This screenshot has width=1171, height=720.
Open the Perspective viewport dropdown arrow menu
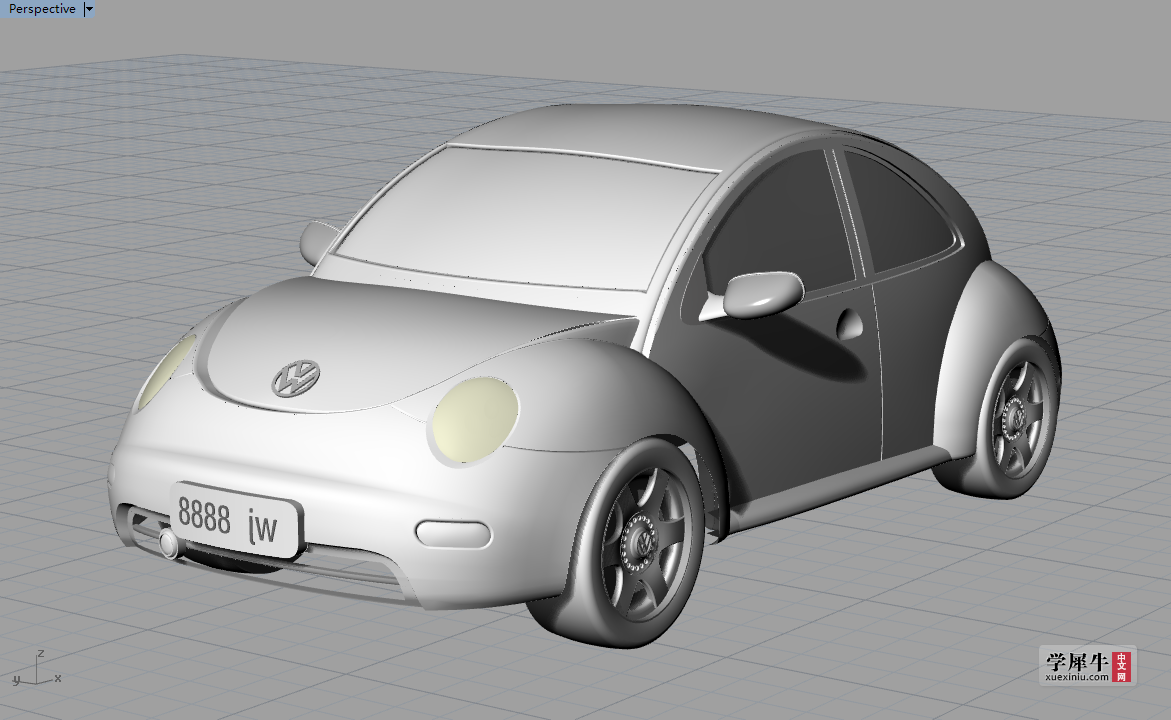click(90, 9)
